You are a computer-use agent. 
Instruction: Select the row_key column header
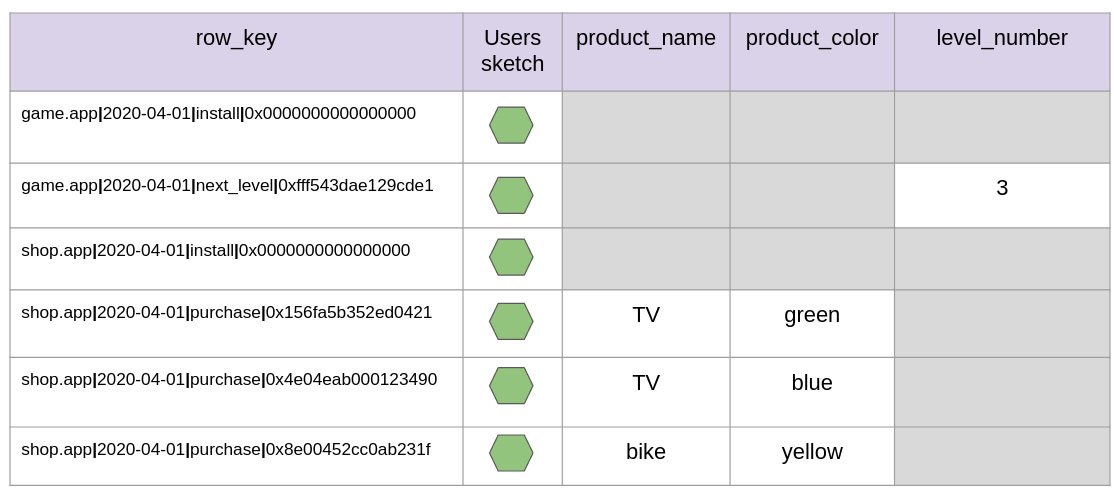[237, 52]
